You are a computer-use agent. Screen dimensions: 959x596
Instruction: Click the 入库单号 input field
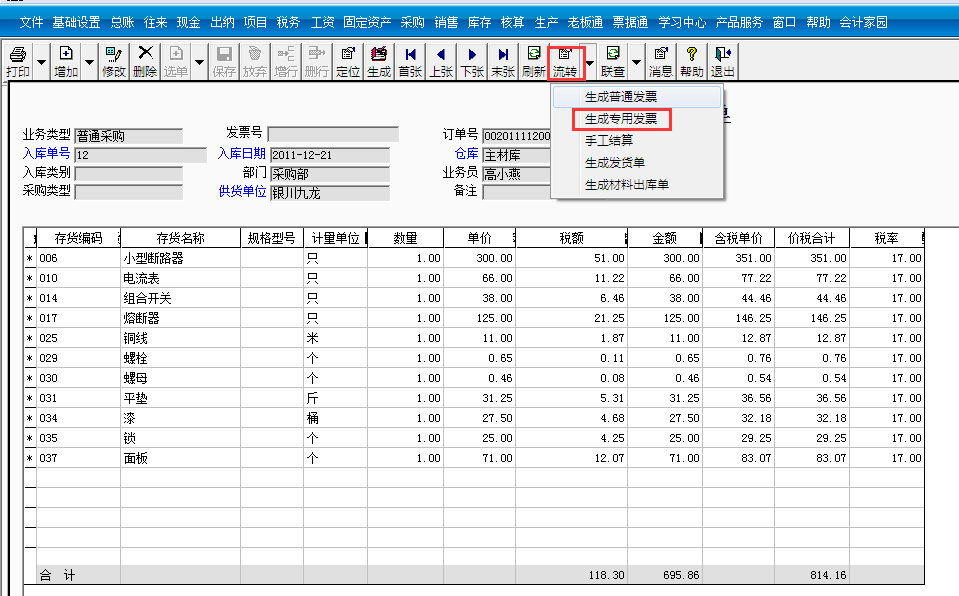pyautogui.click(x=140, y=154)
